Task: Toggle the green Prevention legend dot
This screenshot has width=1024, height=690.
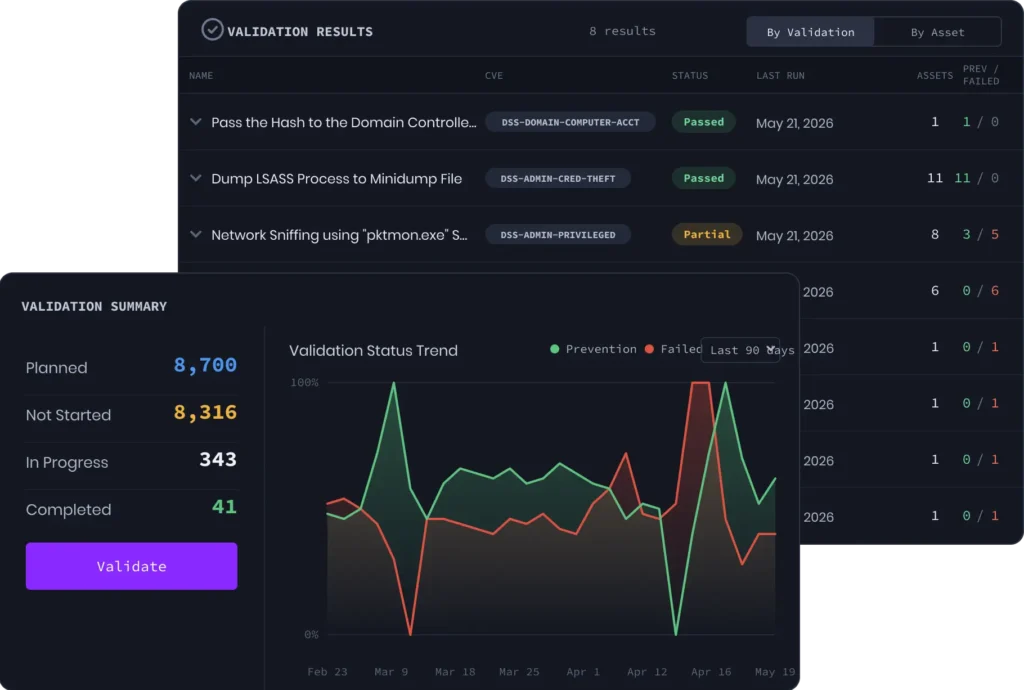Action: click(554, 349)
